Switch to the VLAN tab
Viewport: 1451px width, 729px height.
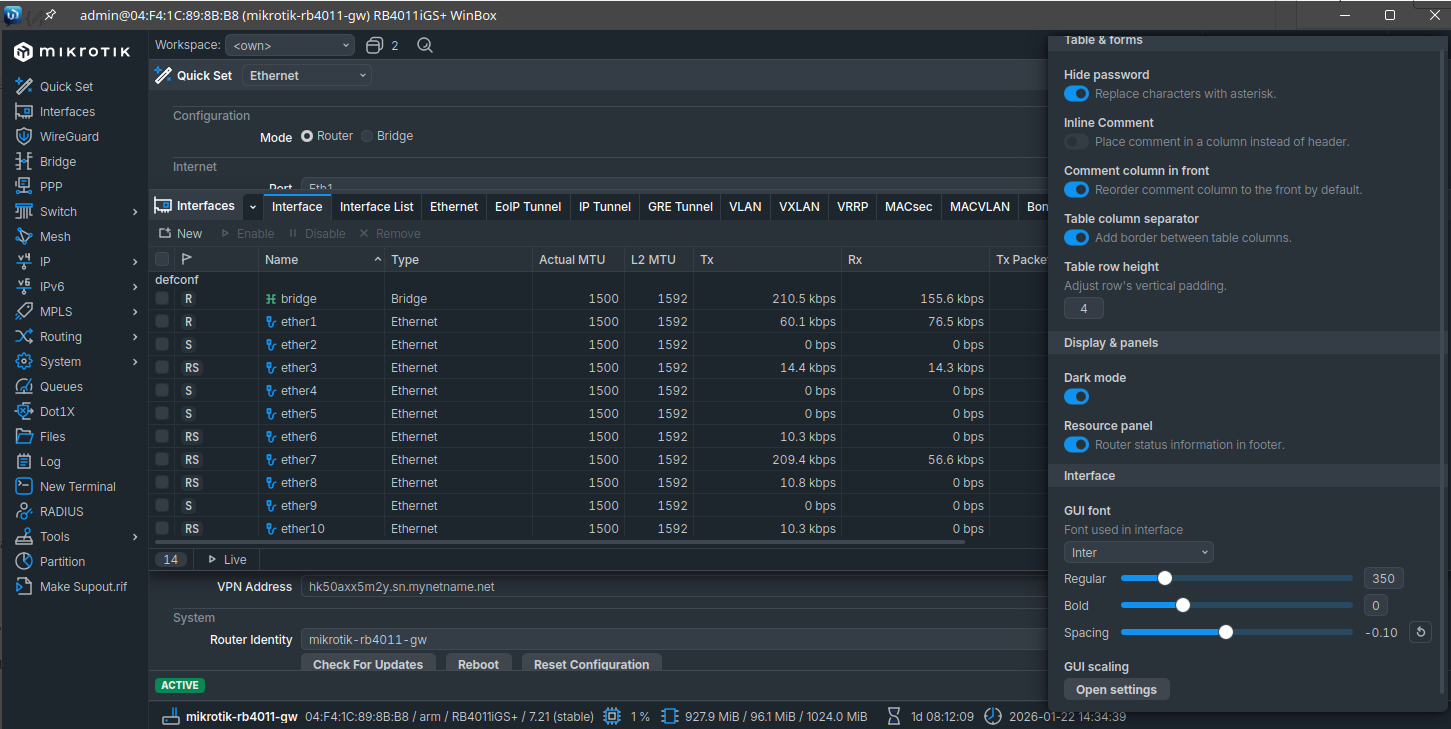(x=745, y=207)
